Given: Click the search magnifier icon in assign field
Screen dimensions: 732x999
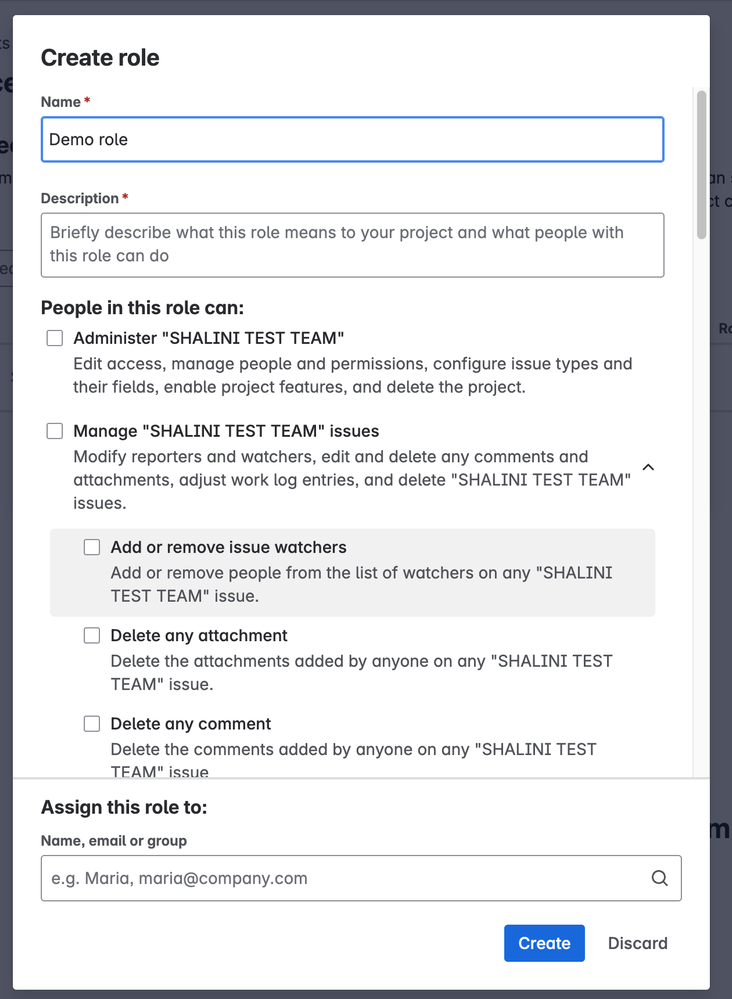Looking at the screenshot, I should click(659, 878).
